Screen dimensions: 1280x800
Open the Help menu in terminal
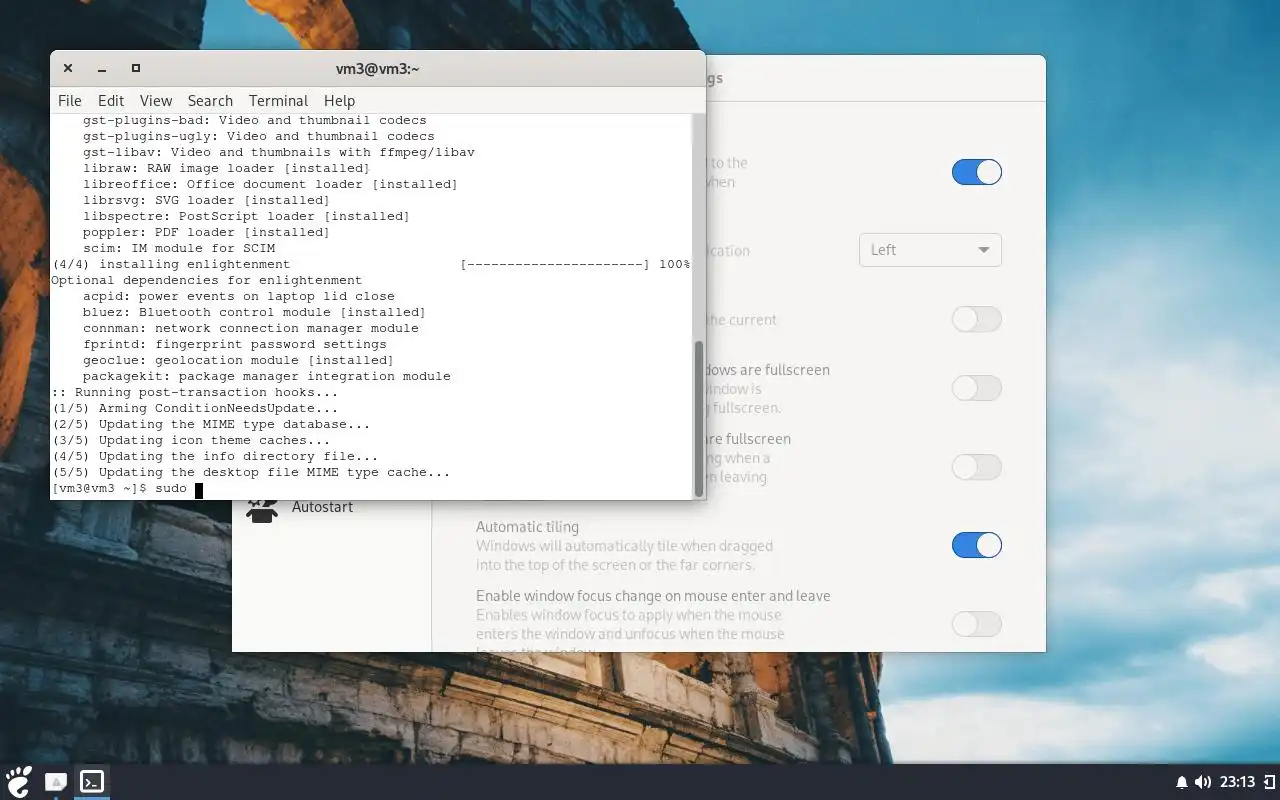coord(339,101)
